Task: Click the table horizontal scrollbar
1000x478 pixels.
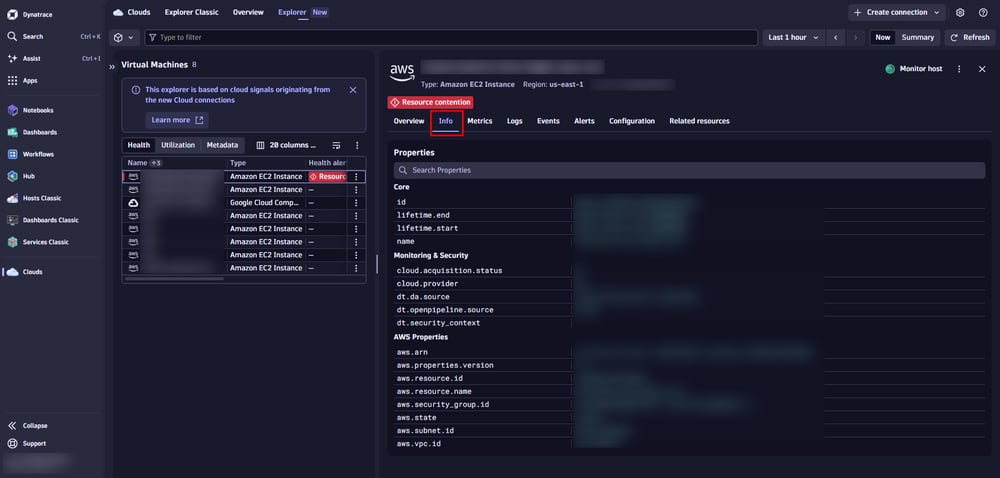Action: (174, 279)
